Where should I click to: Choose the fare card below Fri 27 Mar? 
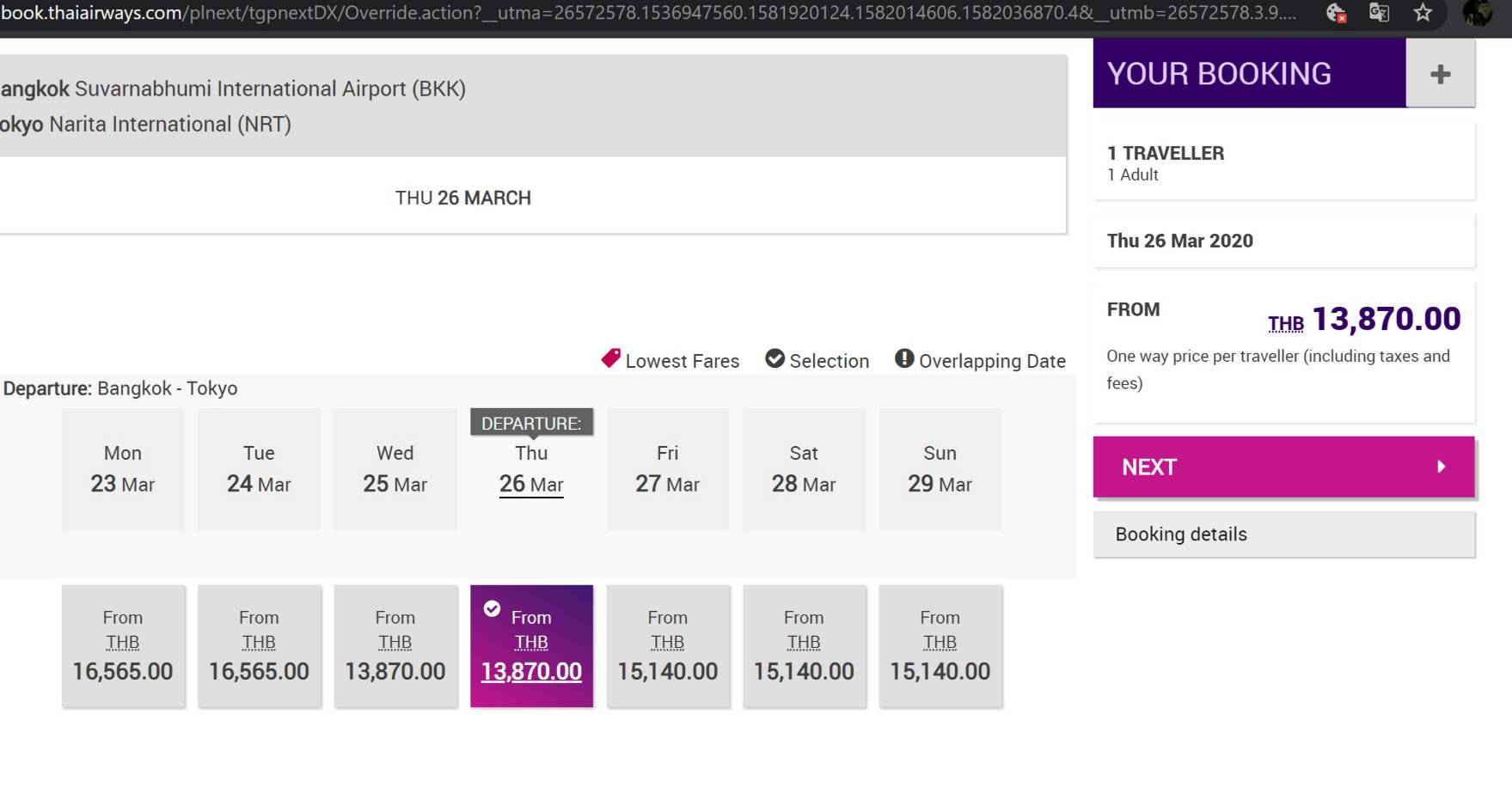pyautogui.click(x=668, y=646)
